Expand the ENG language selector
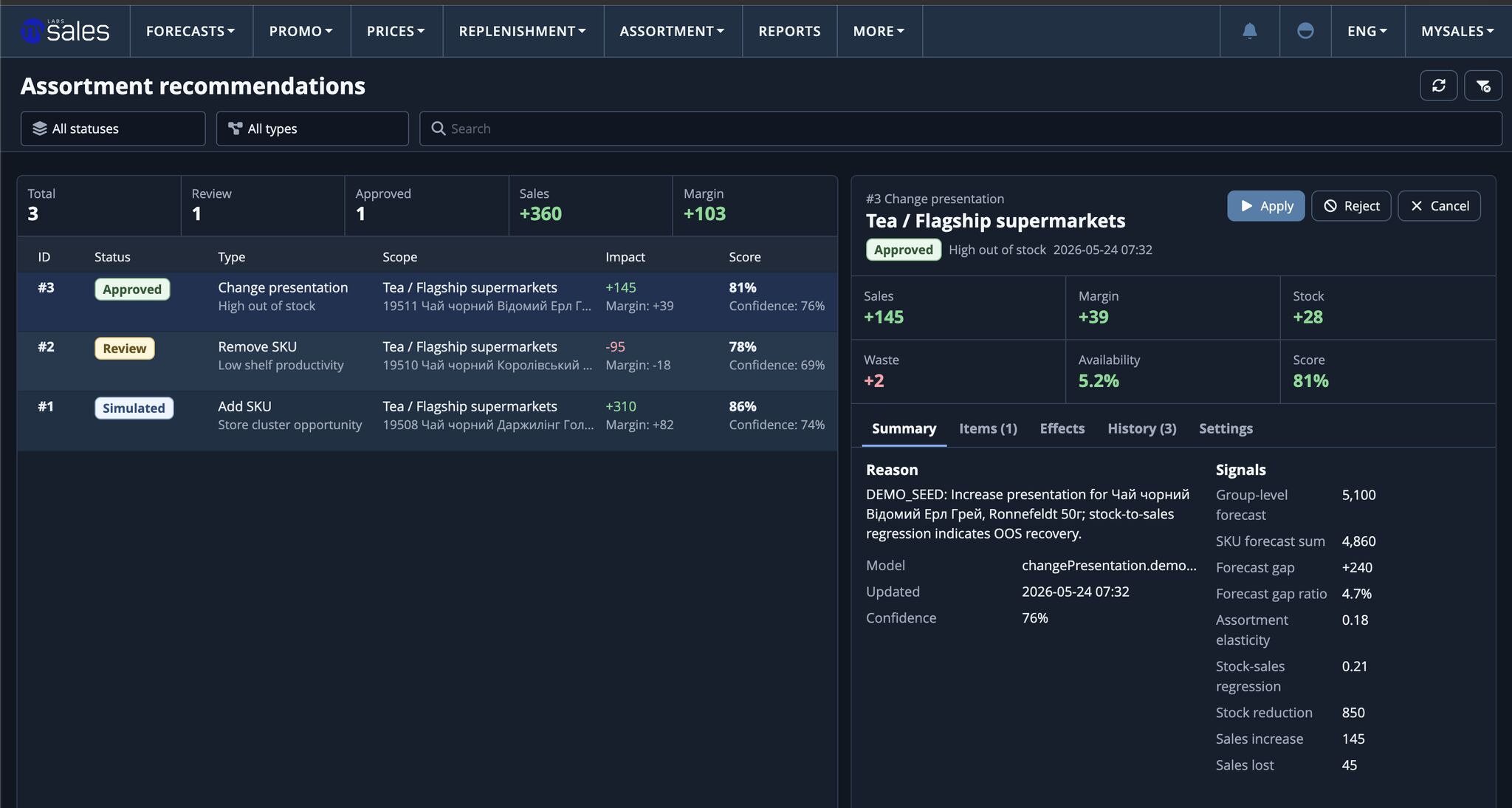1512x808 pixels. pyautogui.click(x=1367, y=31)
